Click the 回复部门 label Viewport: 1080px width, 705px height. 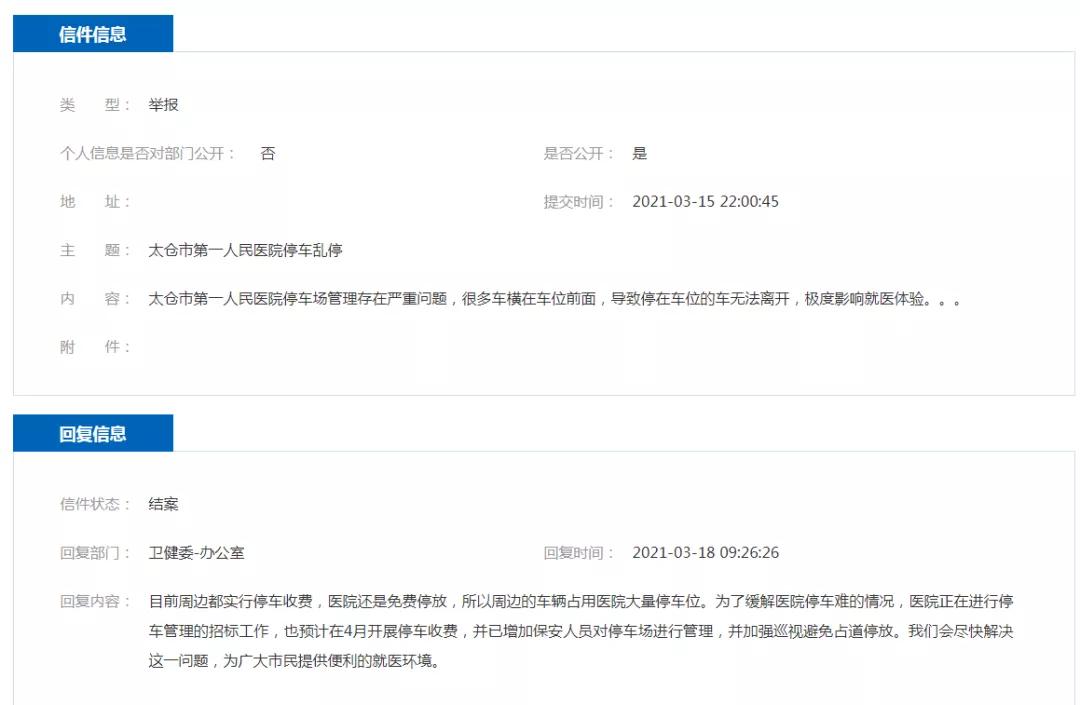(94, 552)
